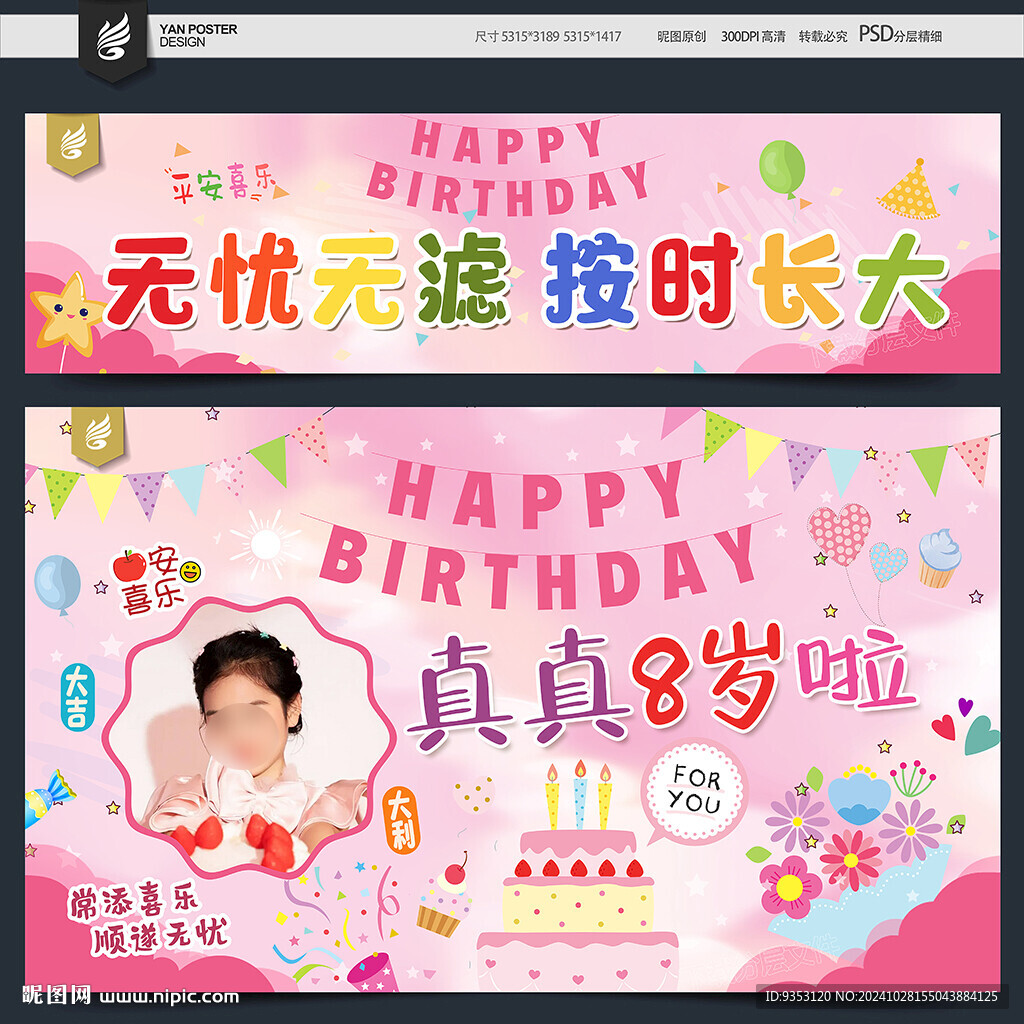Click the green balloon in top banner
Image resolution: width=1024 pixels, height=1024 pixels.
tap(782, 168)
